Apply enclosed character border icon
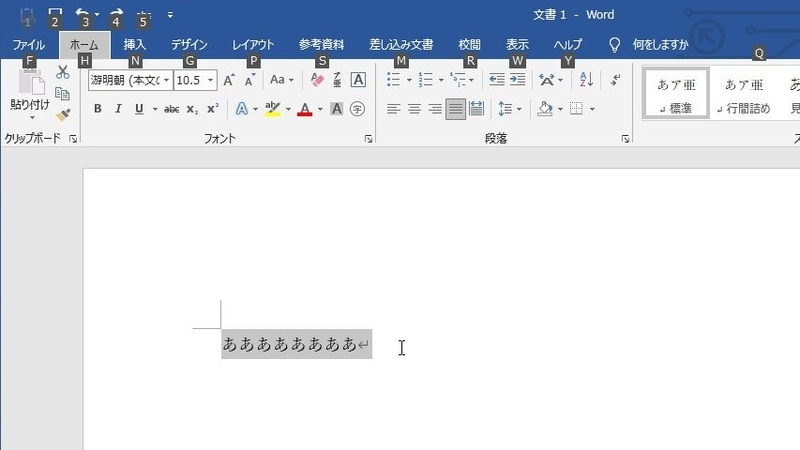The image size is (800, 450). 358,80
